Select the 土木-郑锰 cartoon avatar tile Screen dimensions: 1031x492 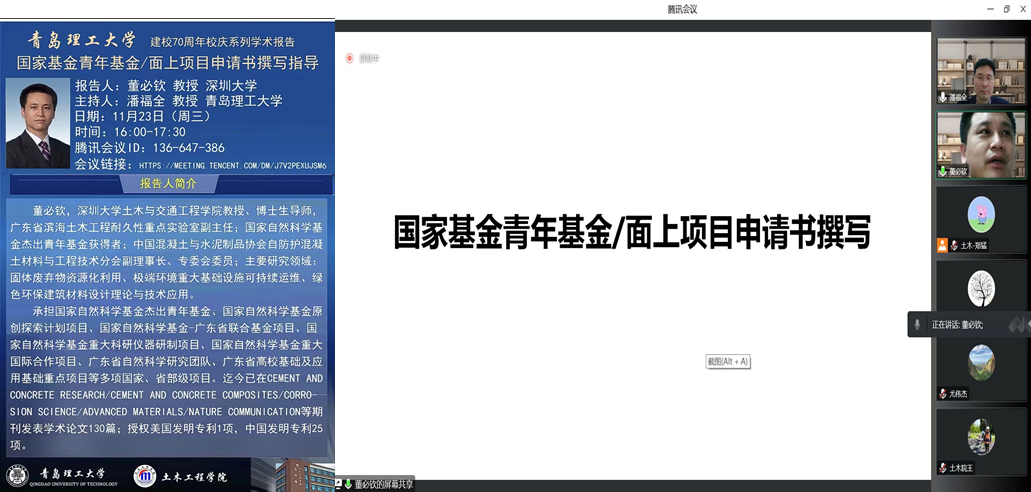(980, 214)
